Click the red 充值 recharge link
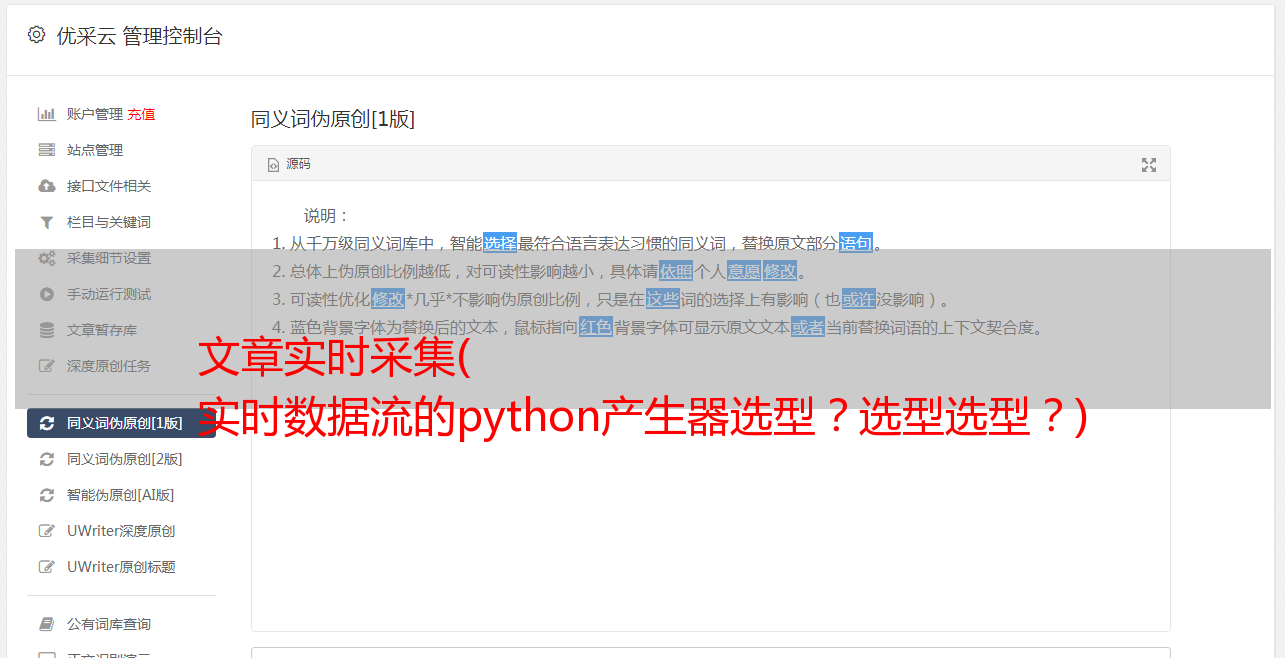The width and height of the screenshot is (1285, 658). 141,114
